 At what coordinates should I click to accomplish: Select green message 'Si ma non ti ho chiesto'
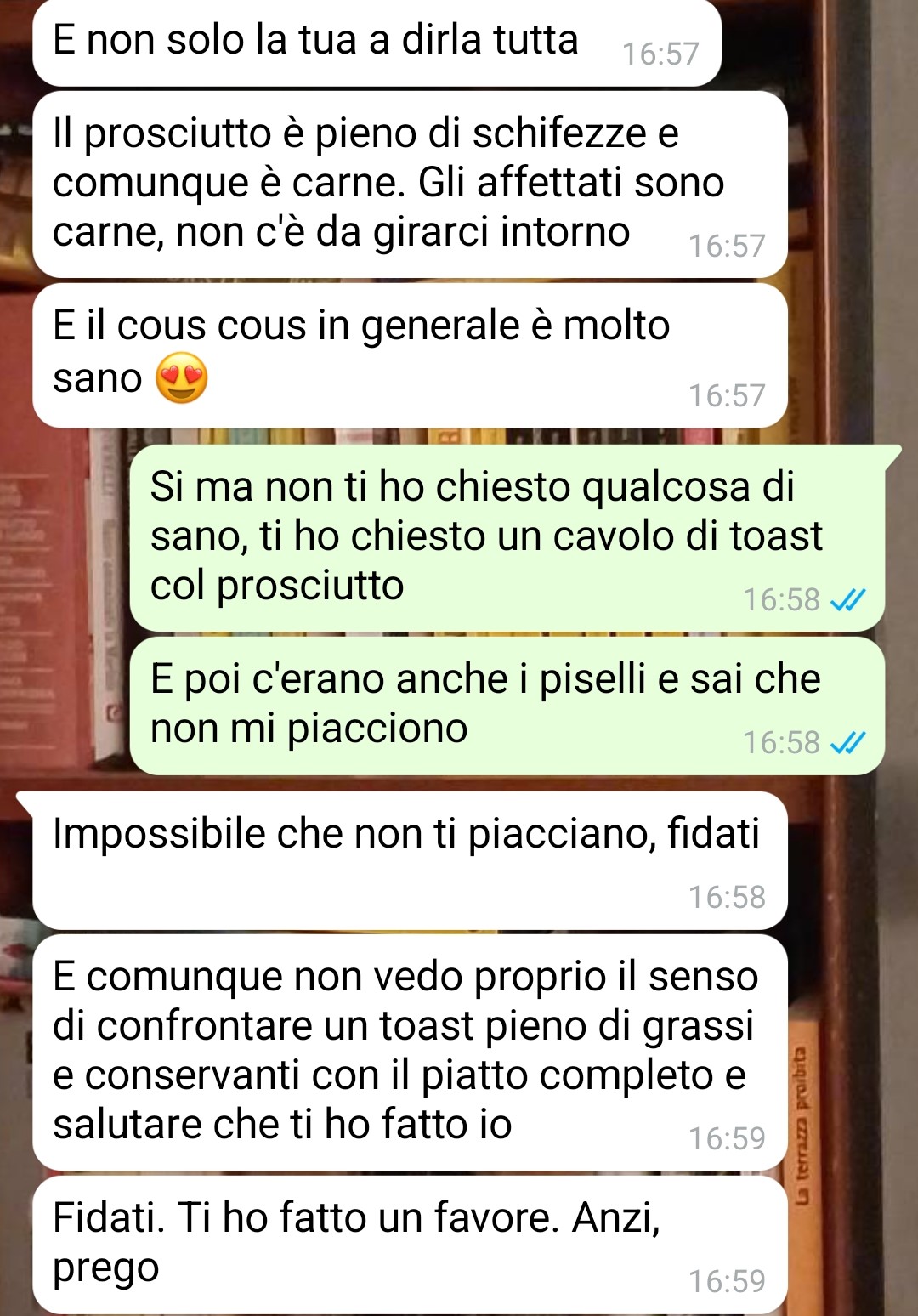(x=508, y=537)
